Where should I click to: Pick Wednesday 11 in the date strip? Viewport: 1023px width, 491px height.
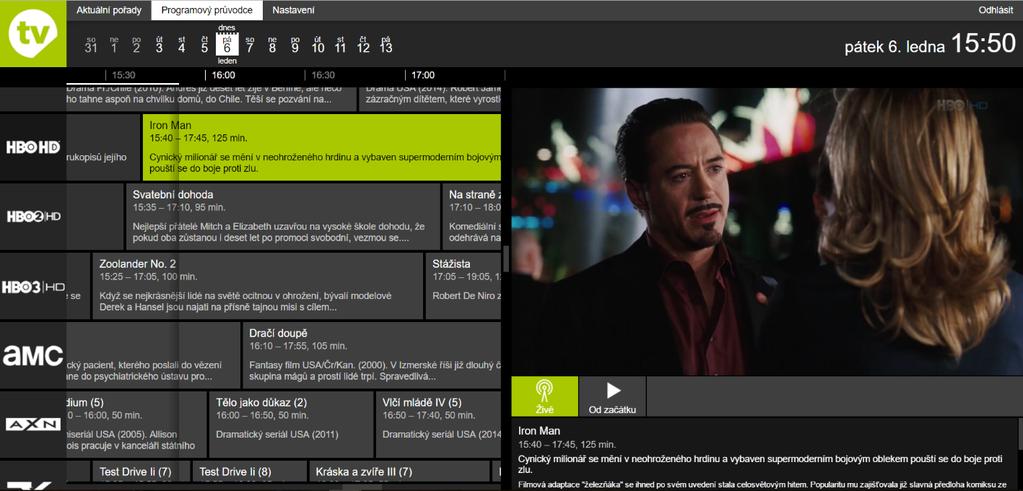tap(340, 44)
